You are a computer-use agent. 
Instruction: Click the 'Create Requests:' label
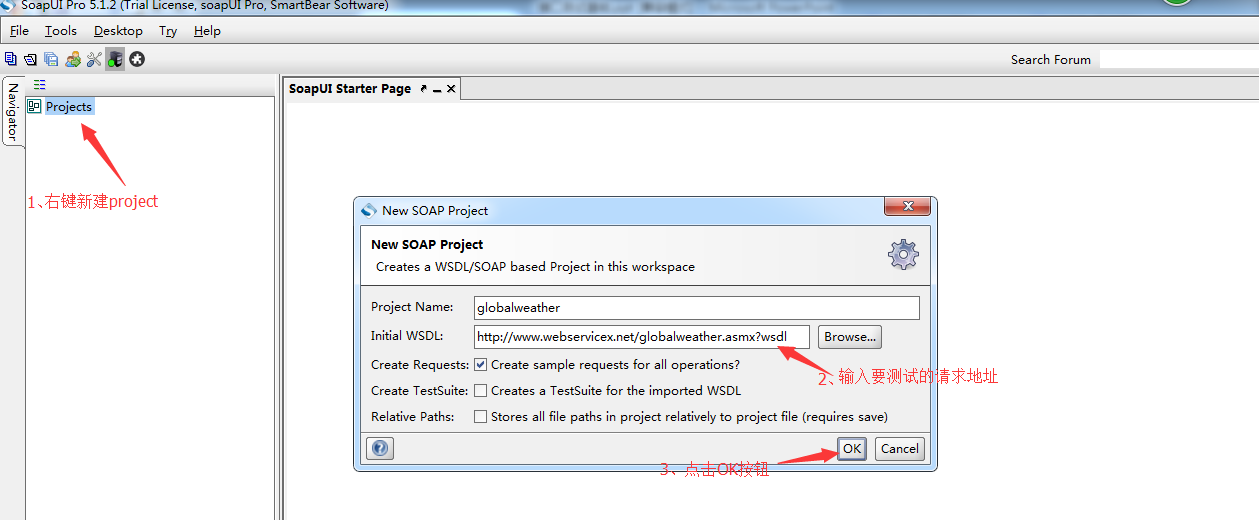tap(420, 365)
